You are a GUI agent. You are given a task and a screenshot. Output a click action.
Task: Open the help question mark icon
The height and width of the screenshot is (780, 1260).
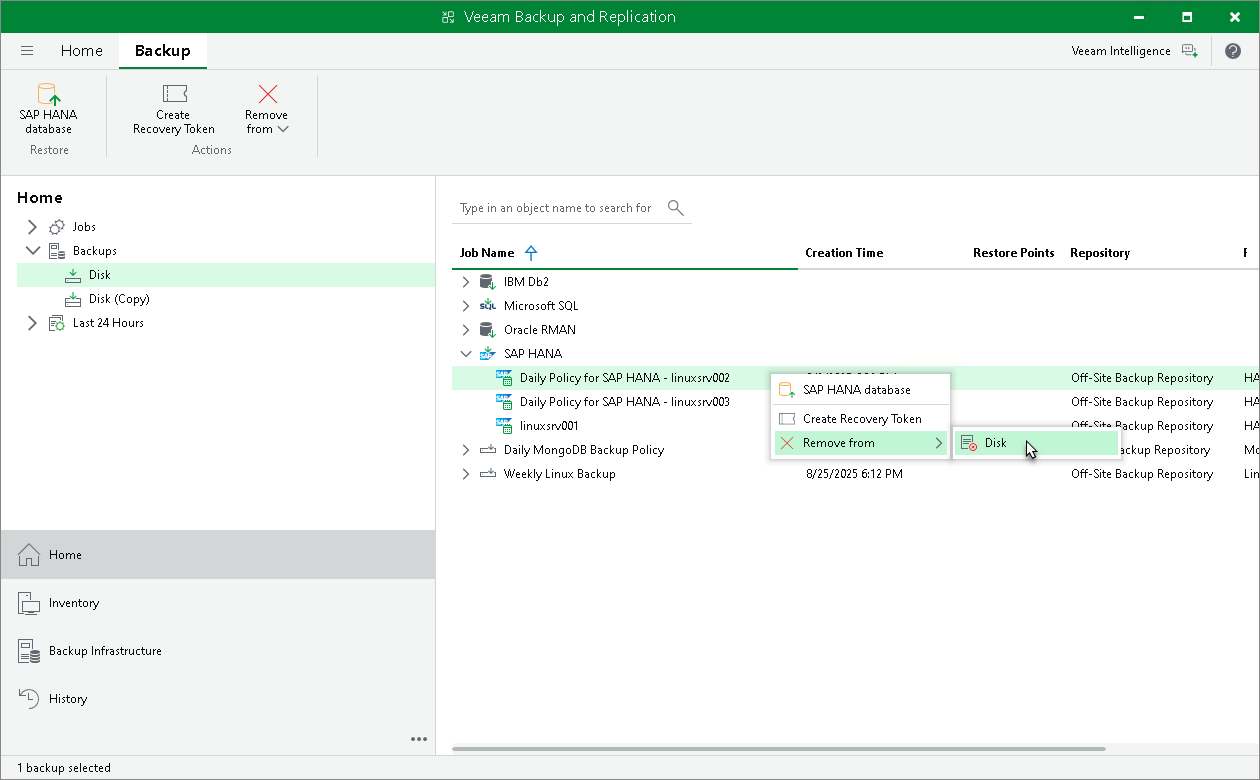1232,51
